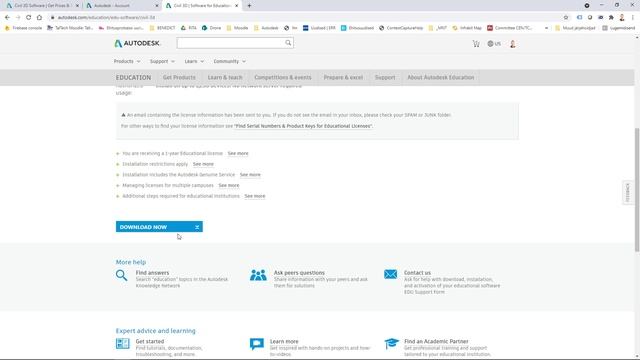Click the search magnifier icon
This screenshot has width=640, height=360.
(288, 43)
